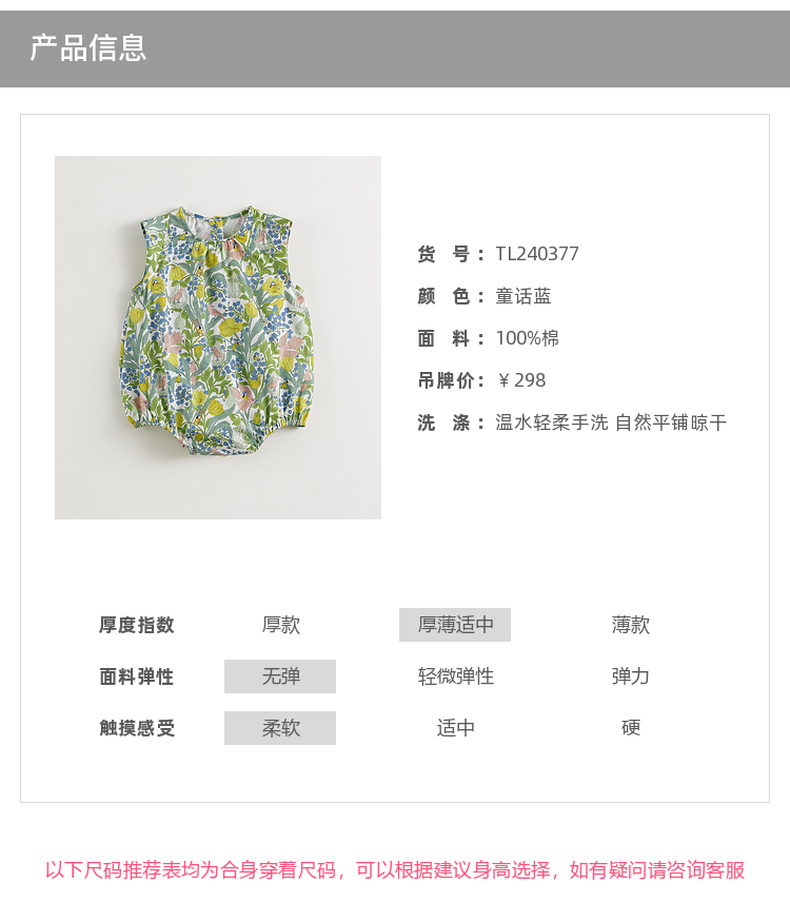Choose 无弹 fabric elasticity
Screen dimensions: 790x923
(x=280, y=676)
